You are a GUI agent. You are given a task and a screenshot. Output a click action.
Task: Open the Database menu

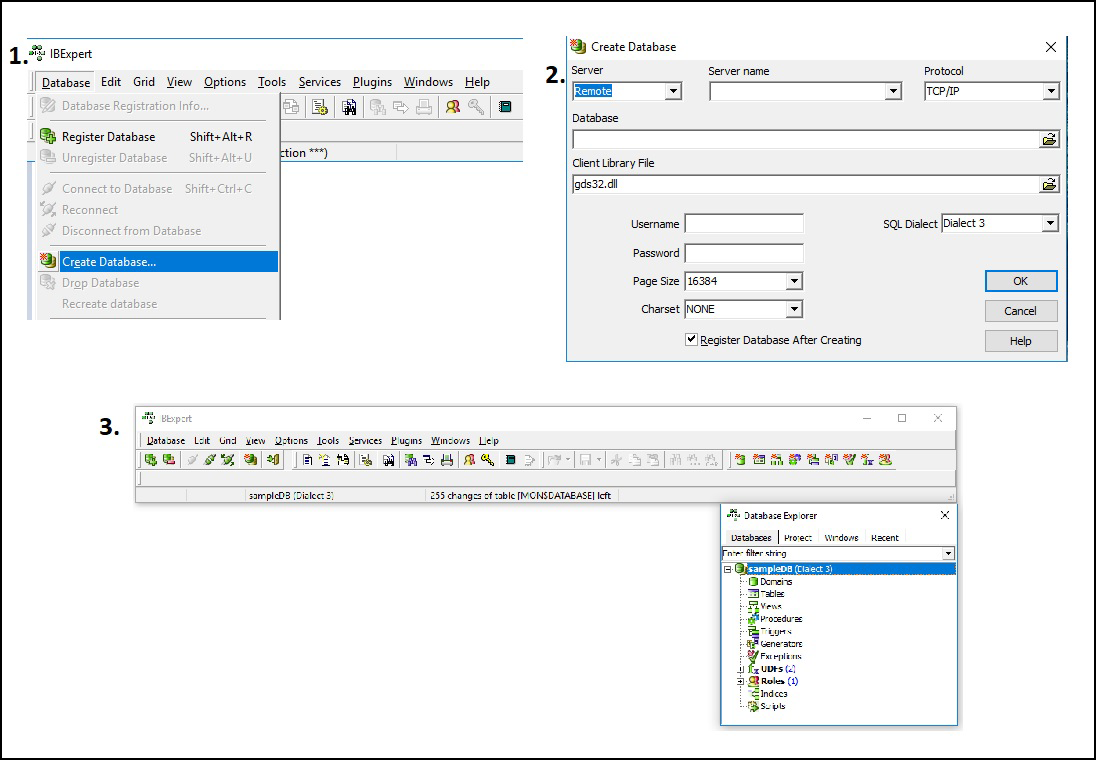tap(65, 82)
